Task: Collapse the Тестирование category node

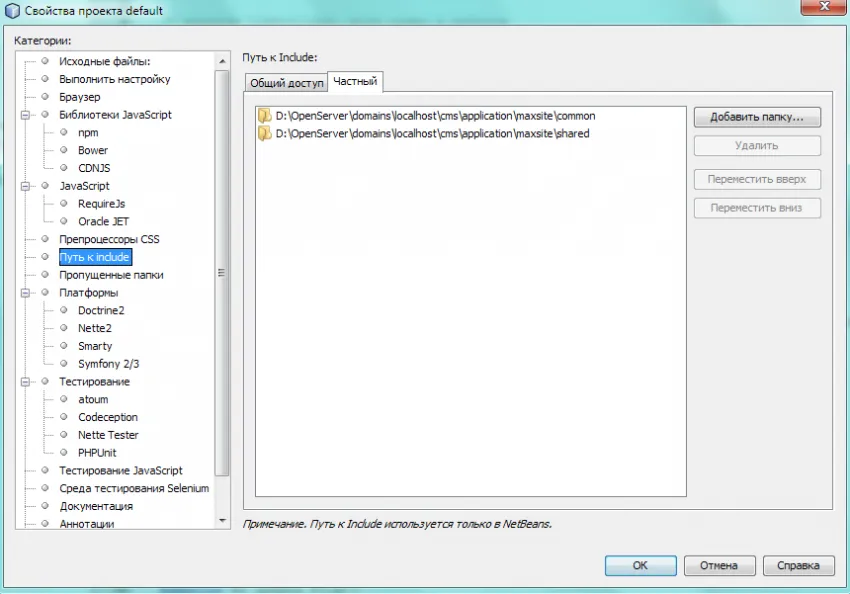Action: pos(26,382)
